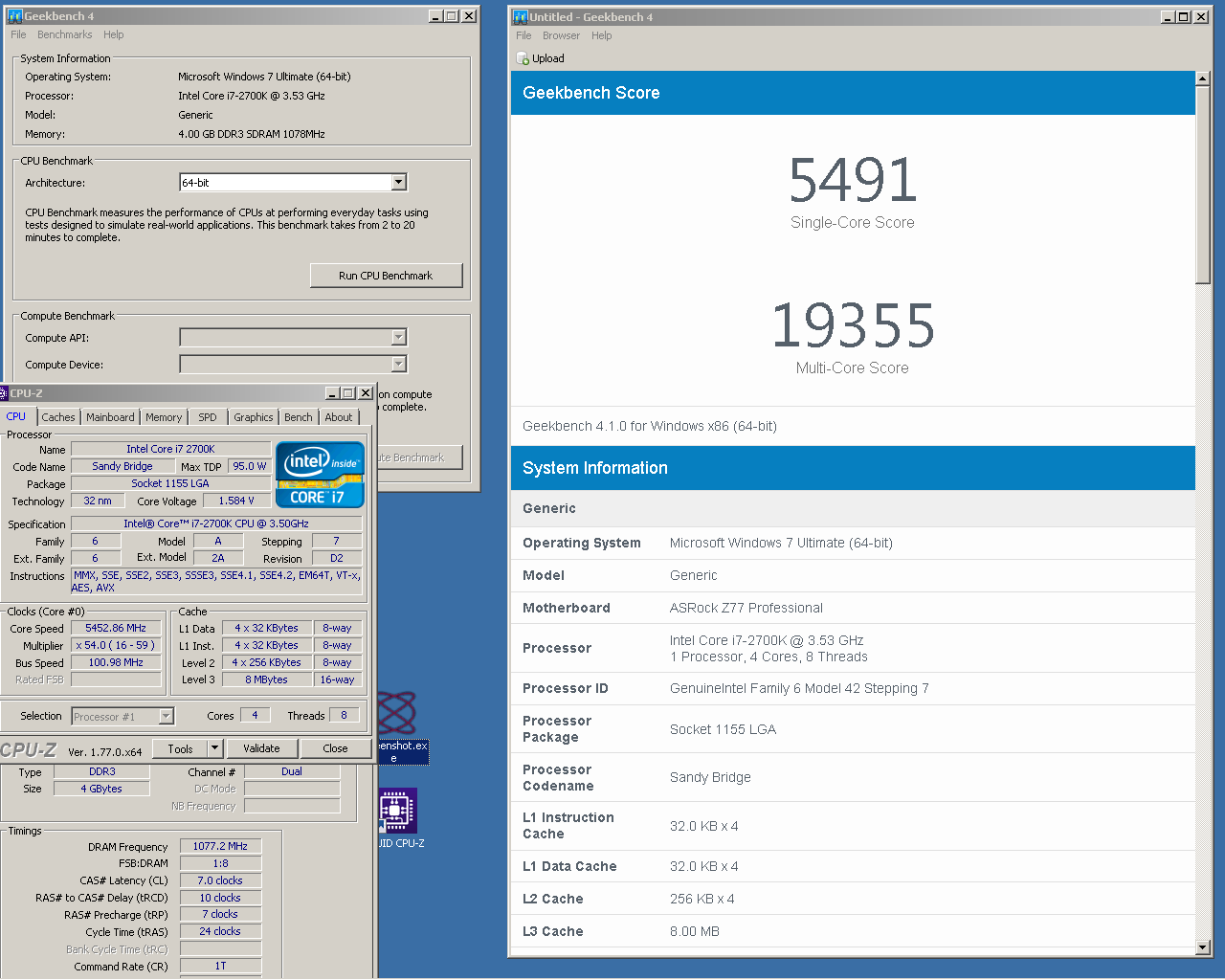Open the CPU-Z desktop shortcut icon
This screenshot has height=980, width=1225.
[397, 811]
